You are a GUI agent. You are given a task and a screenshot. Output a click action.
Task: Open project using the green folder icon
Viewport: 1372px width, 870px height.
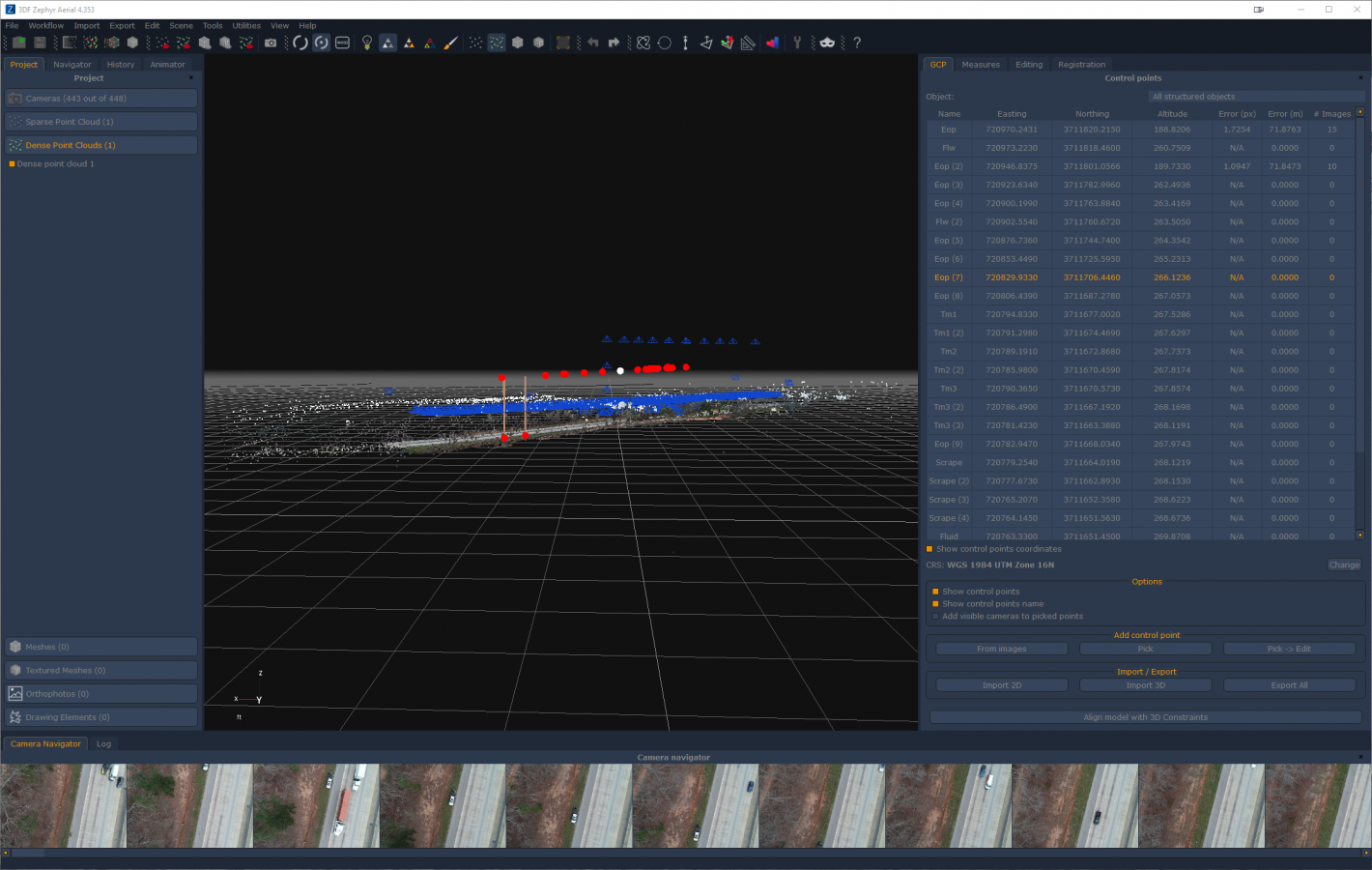(x=18, y=43)
